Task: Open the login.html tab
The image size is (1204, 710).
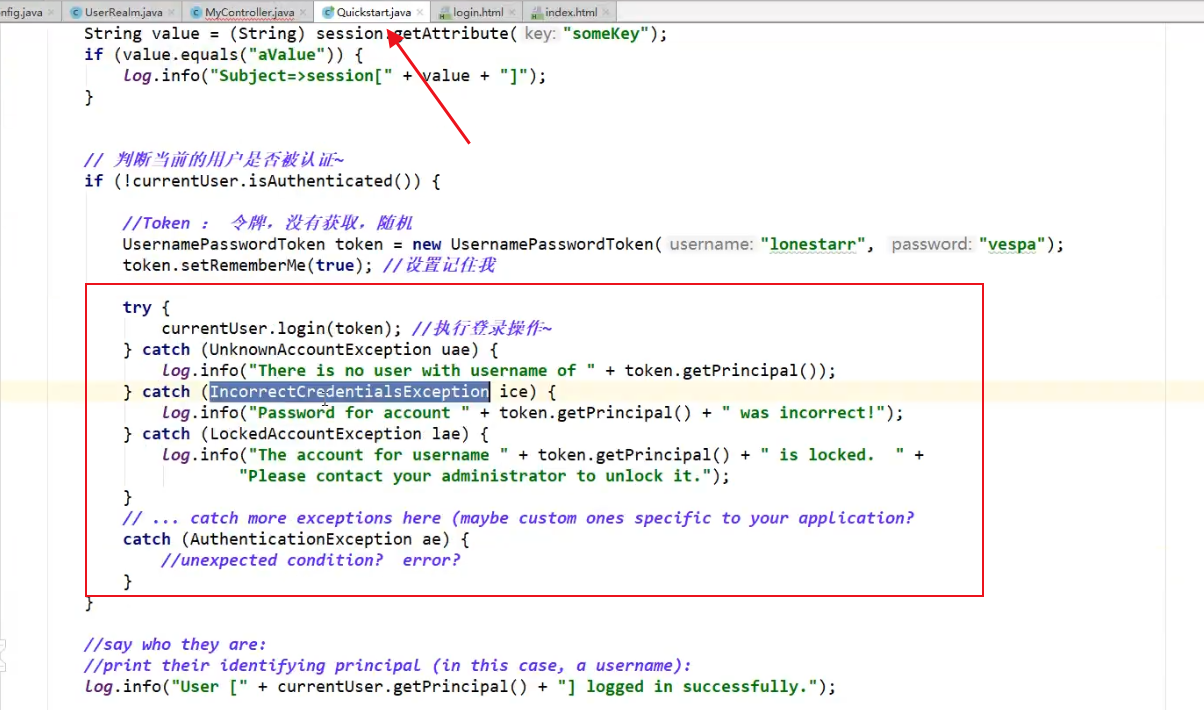Action: [478, 12]
